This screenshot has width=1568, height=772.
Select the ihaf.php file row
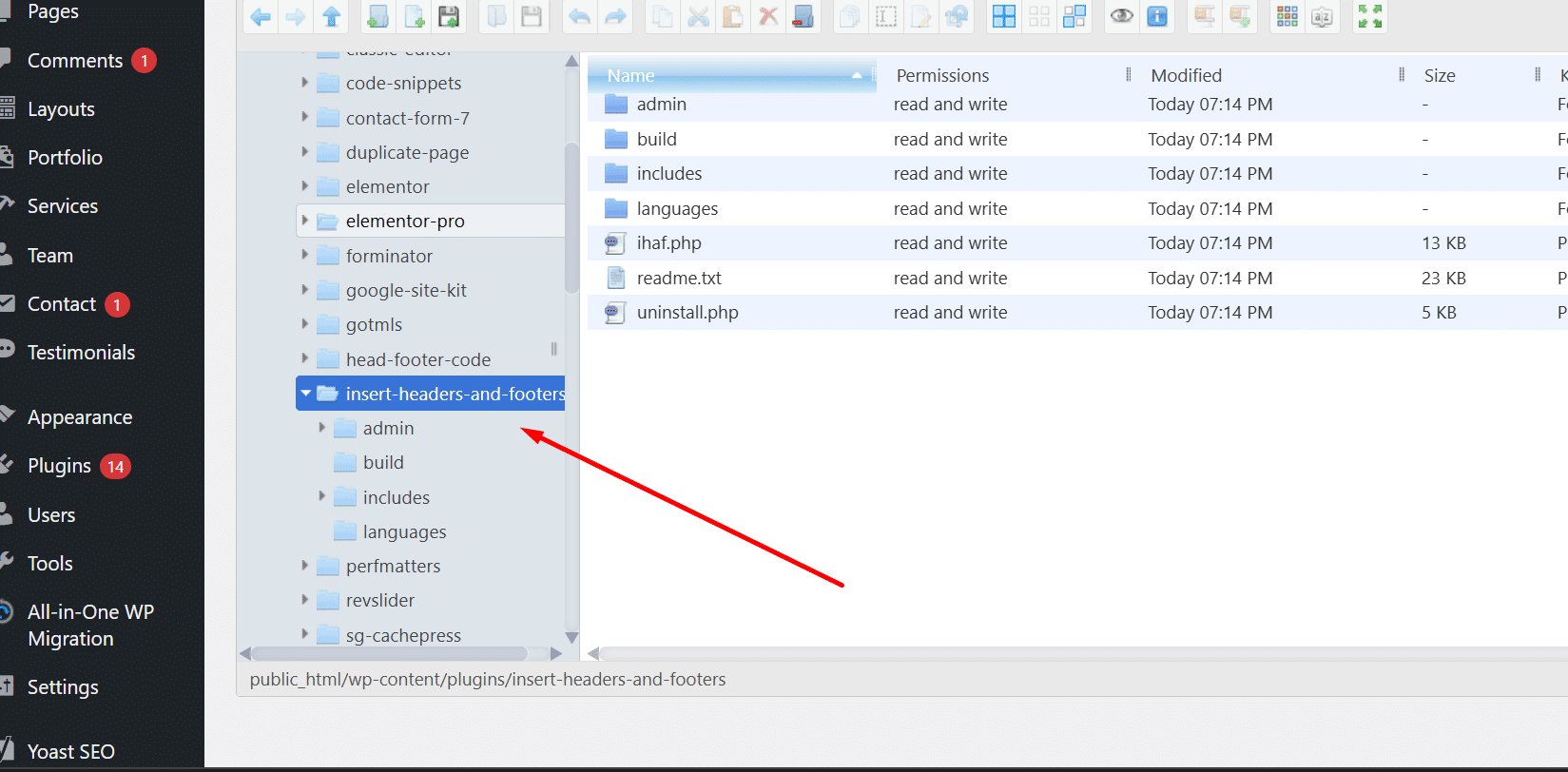[x=1077, y=243]
